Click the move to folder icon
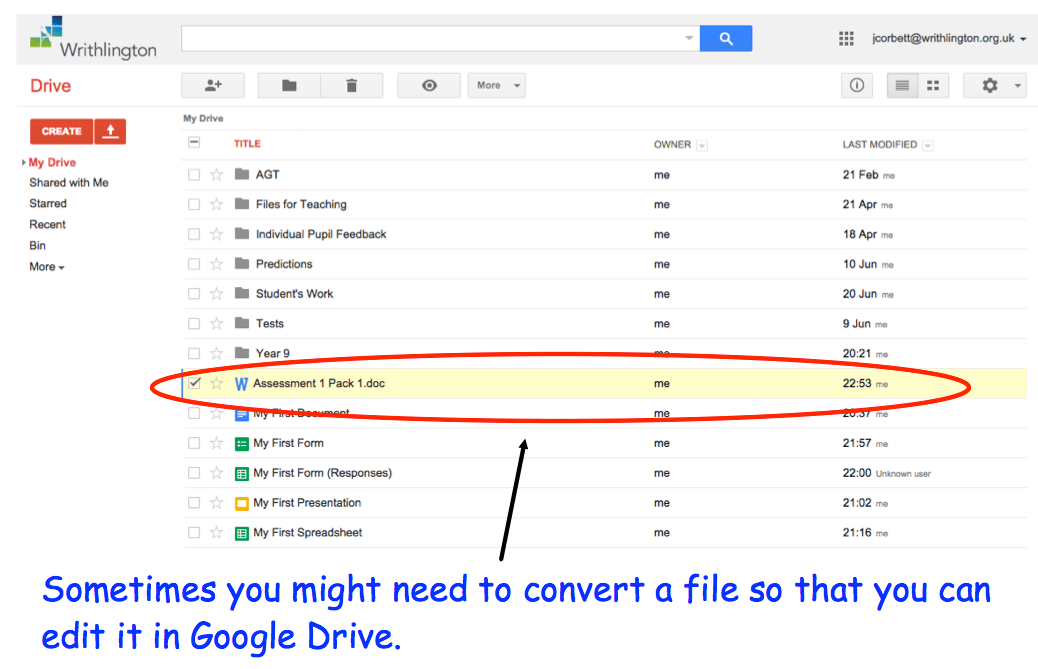1038x669 pixels. pyautogui.click(x=289, y=85)
